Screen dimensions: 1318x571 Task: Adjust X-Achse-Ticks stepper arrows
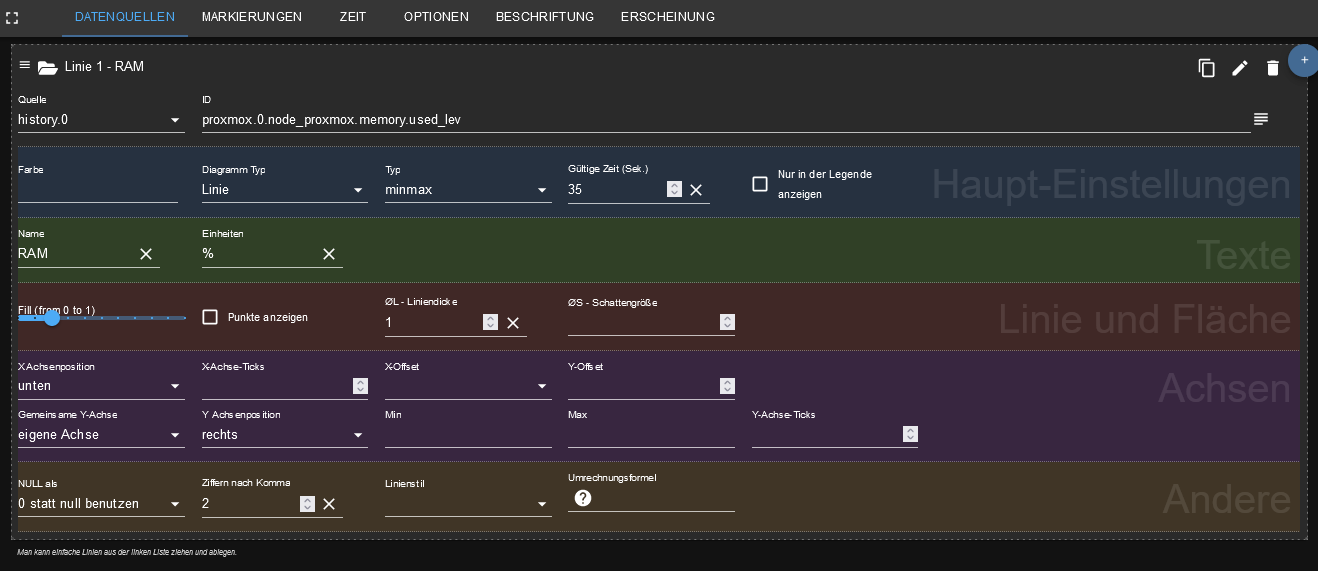[x=361, y=386]
